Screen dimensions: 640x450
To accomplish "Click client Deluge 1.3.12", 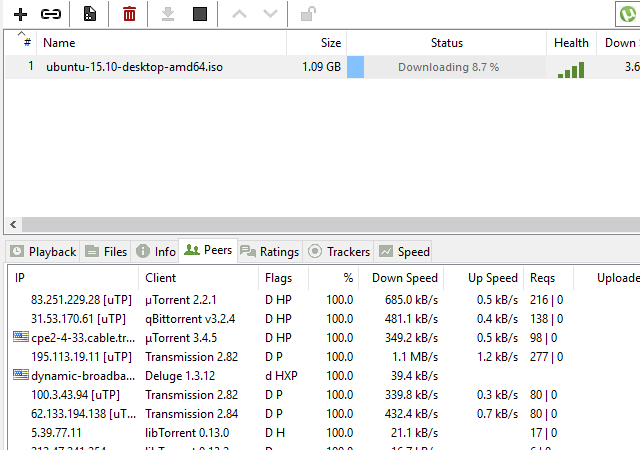I will point(180,376).
